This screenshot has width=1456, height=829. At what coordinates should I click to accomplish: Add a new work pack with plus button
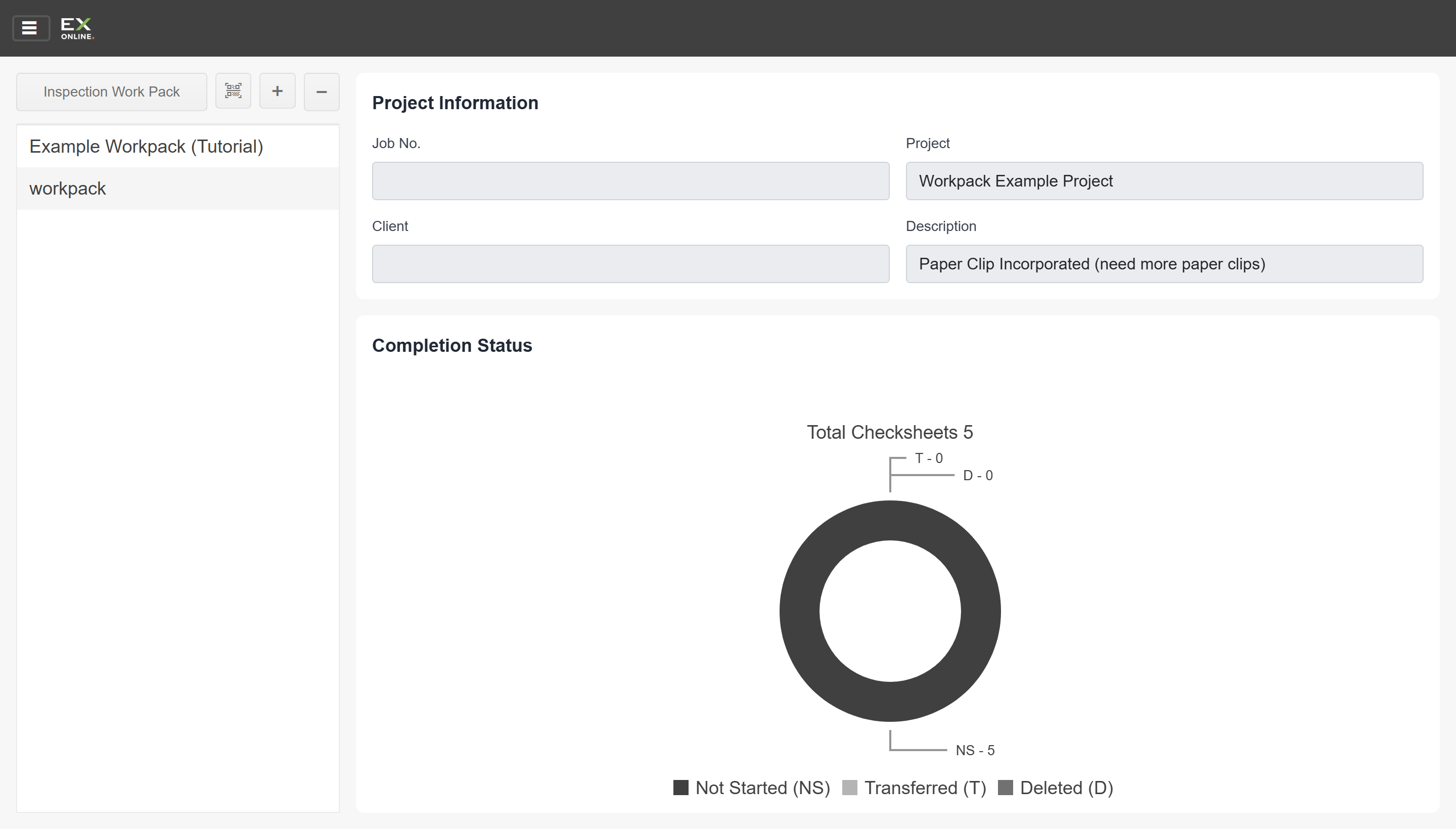[278, 91]
